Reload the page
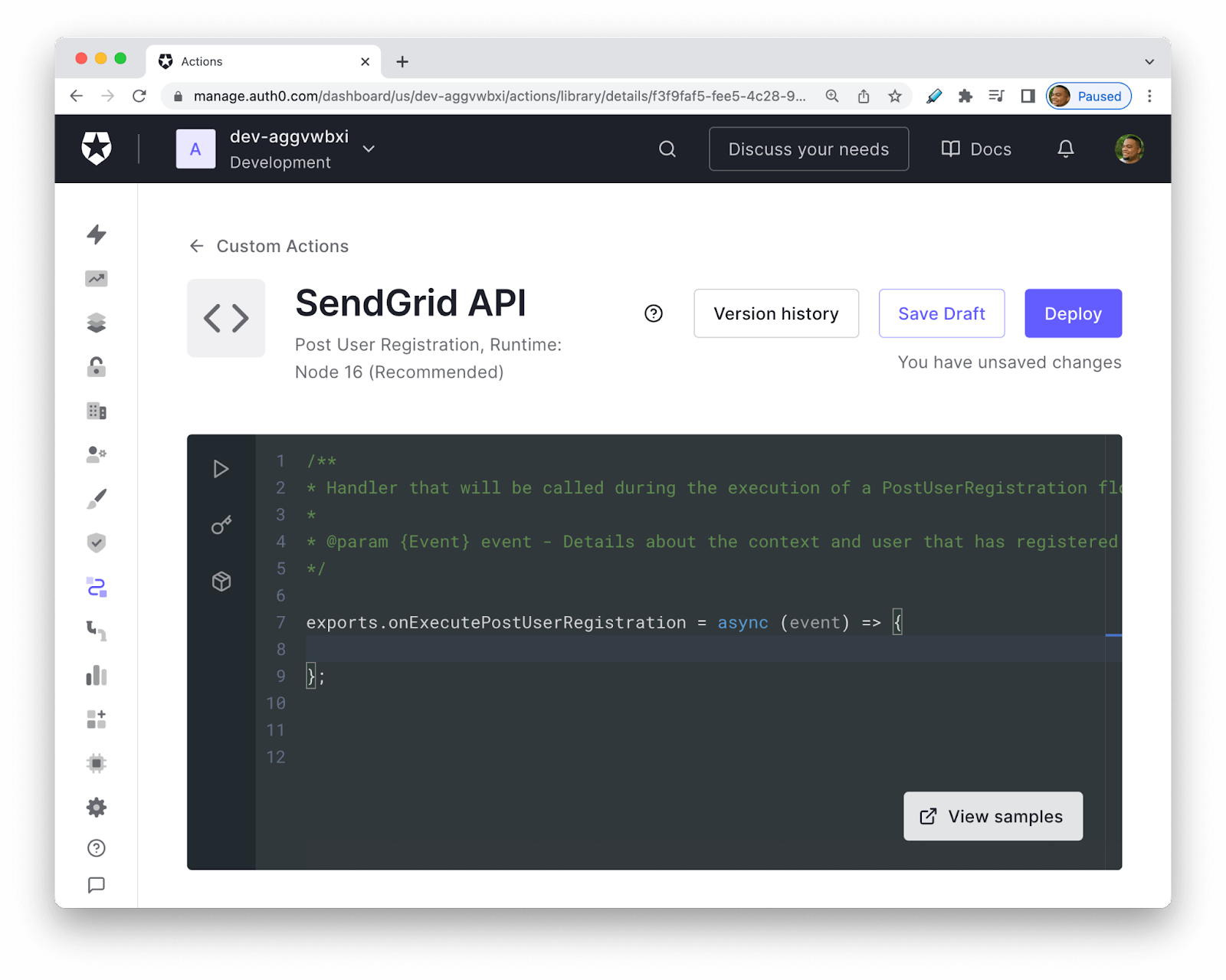The image size is (1226, 980). click(x=139, y=96)
